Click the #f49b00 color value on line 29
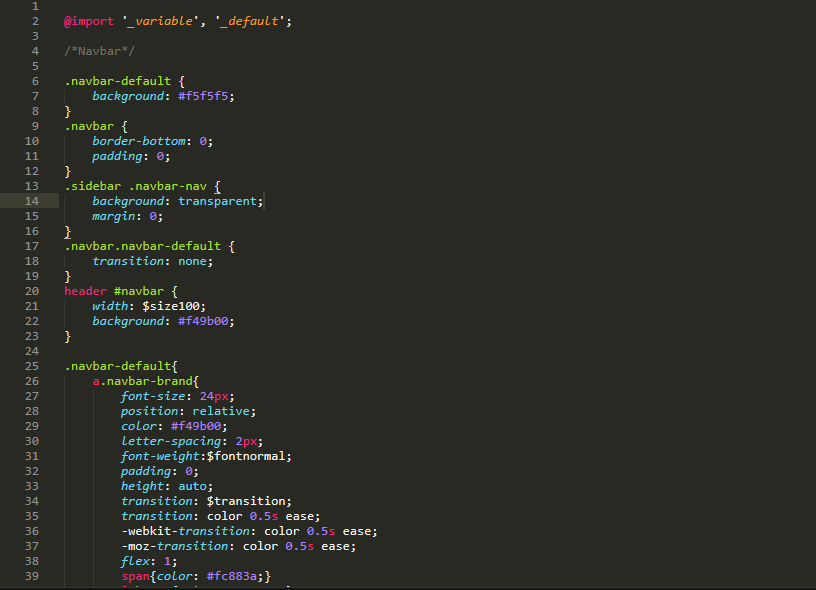This screenshot has width=816, height=590. [196, 426]
